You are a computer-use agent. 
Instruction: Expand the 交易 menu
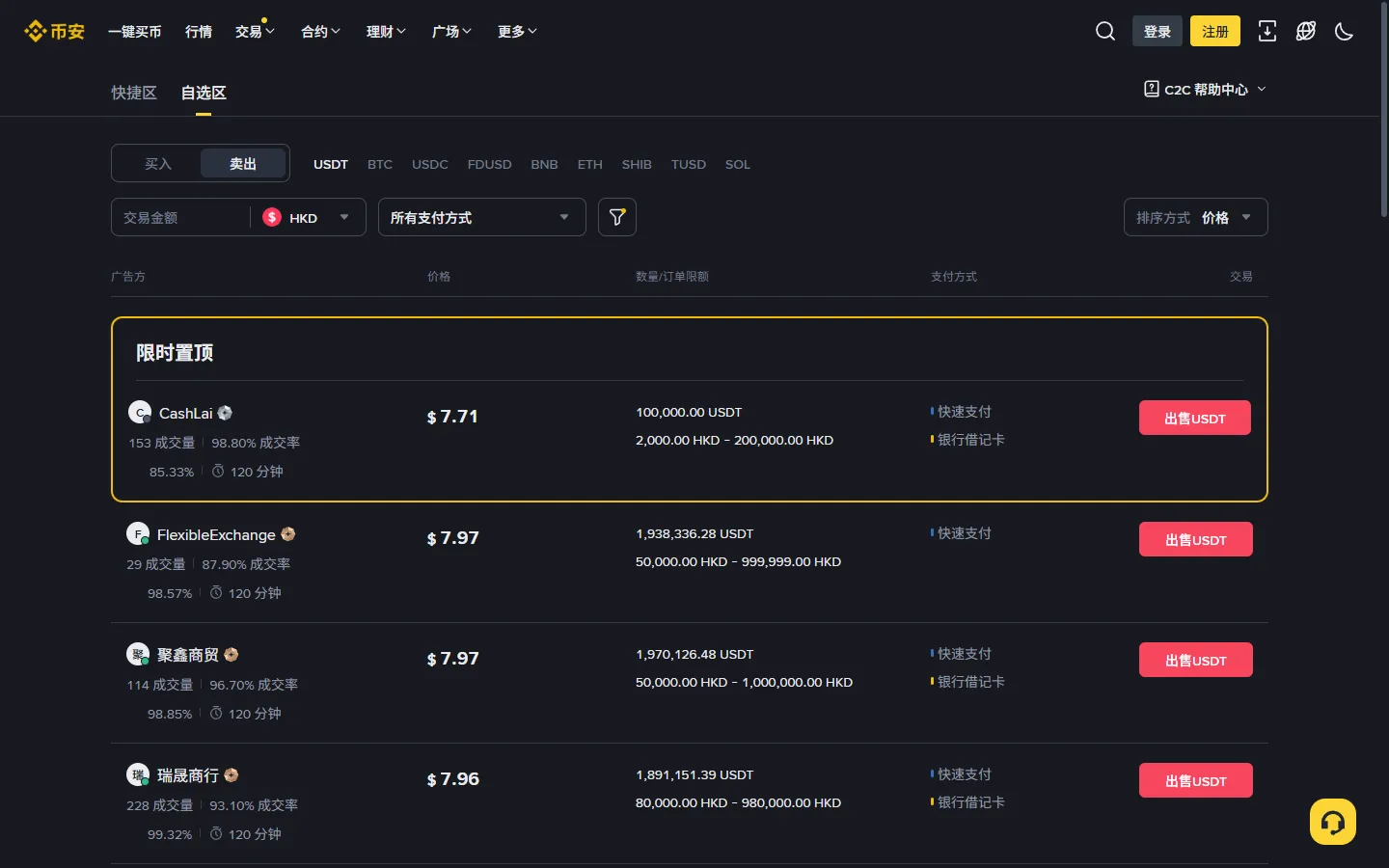(x=255, y=32)
